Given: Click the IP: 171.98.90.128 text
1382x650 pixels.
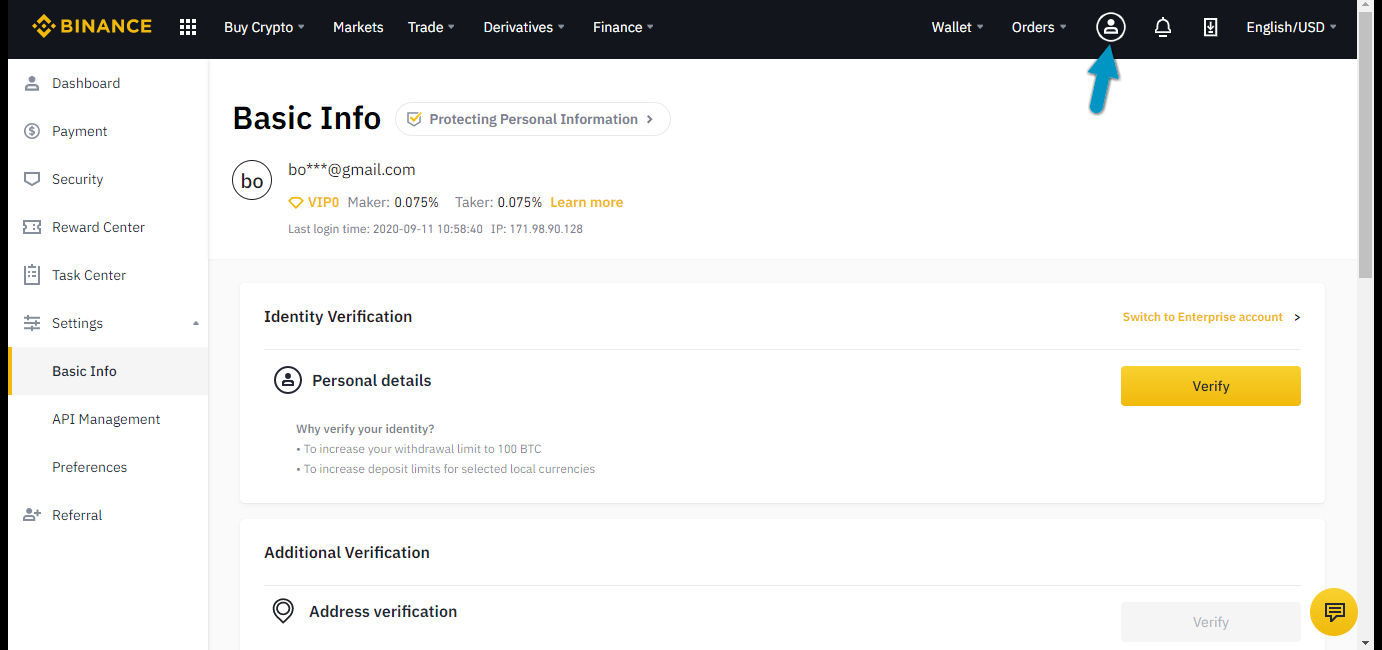Looking at the screenshot, I should pyautogui.click(x=537, y=229).
